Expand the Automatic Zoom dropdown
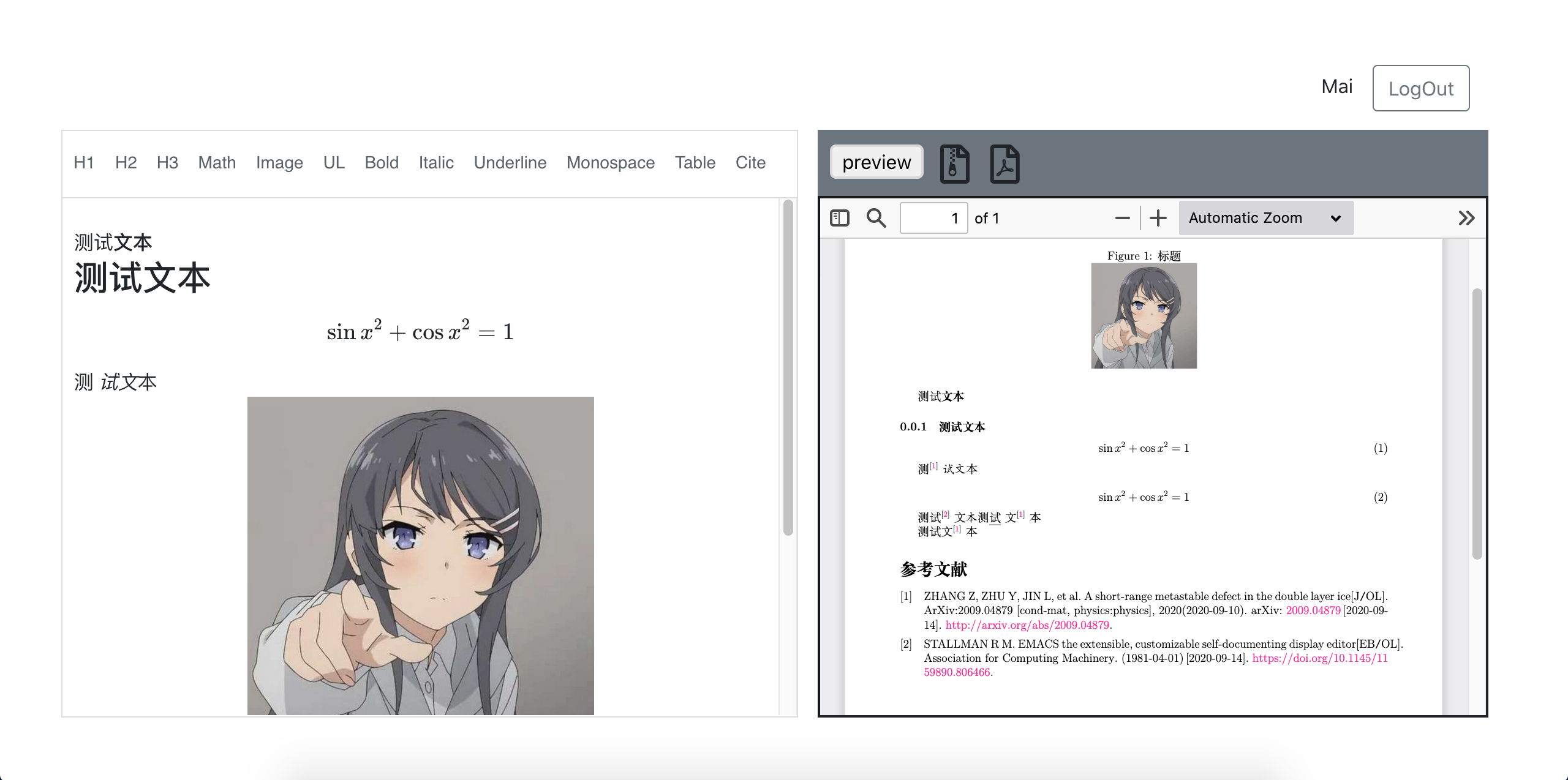1568x780 pixels. click(x=1265, y=219)
